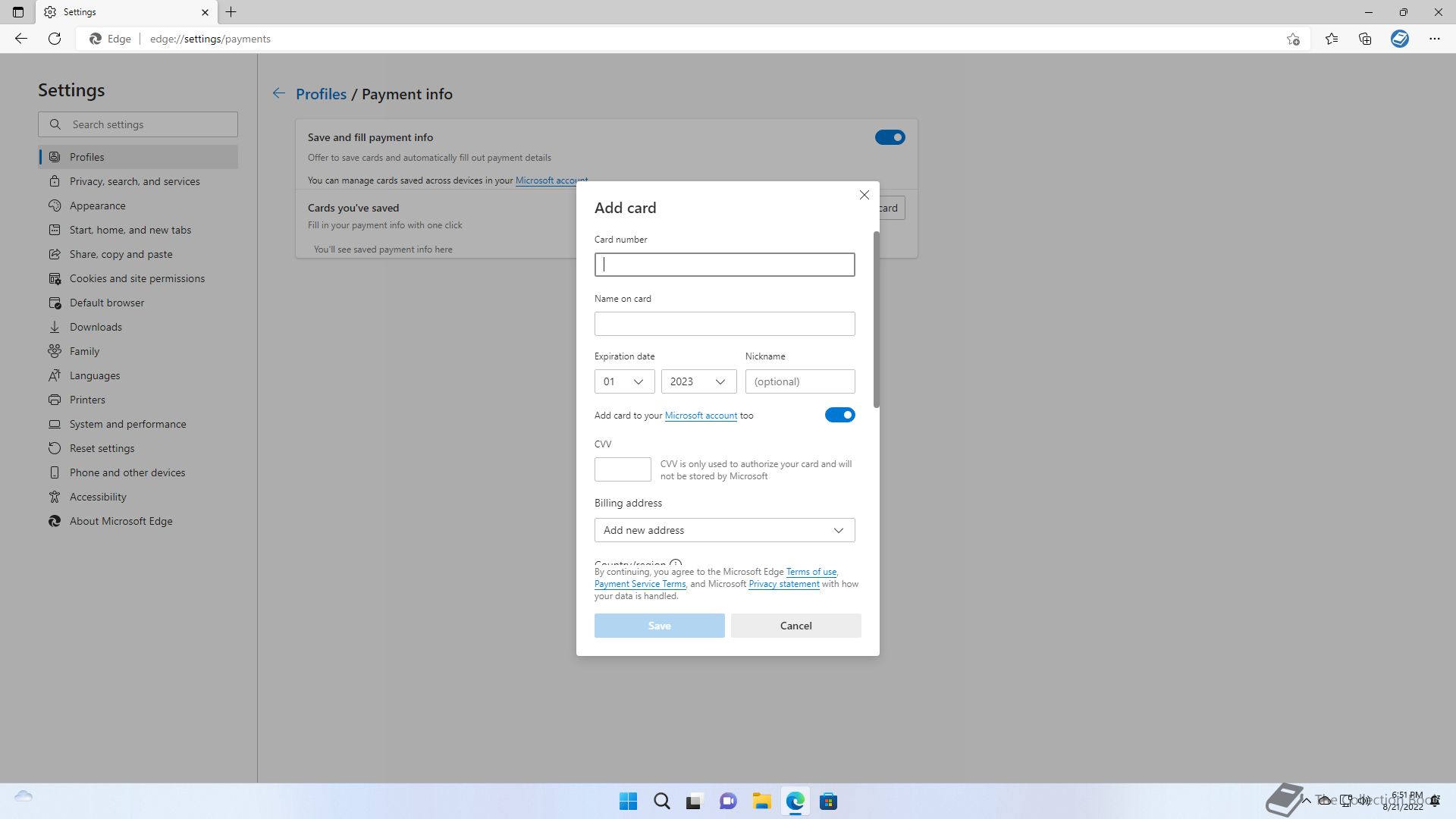Click the Save button

pos(659,626)
